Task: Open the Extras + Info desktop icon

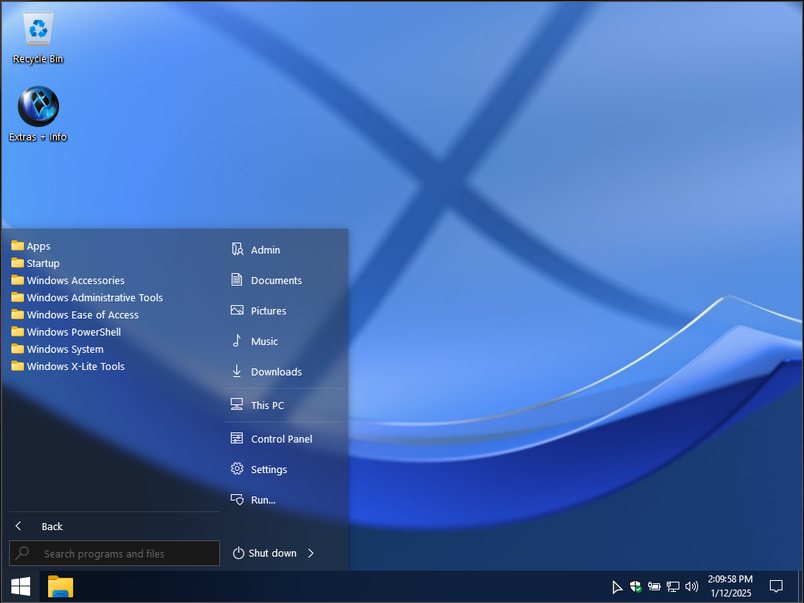Action: (x=38, y=114)
